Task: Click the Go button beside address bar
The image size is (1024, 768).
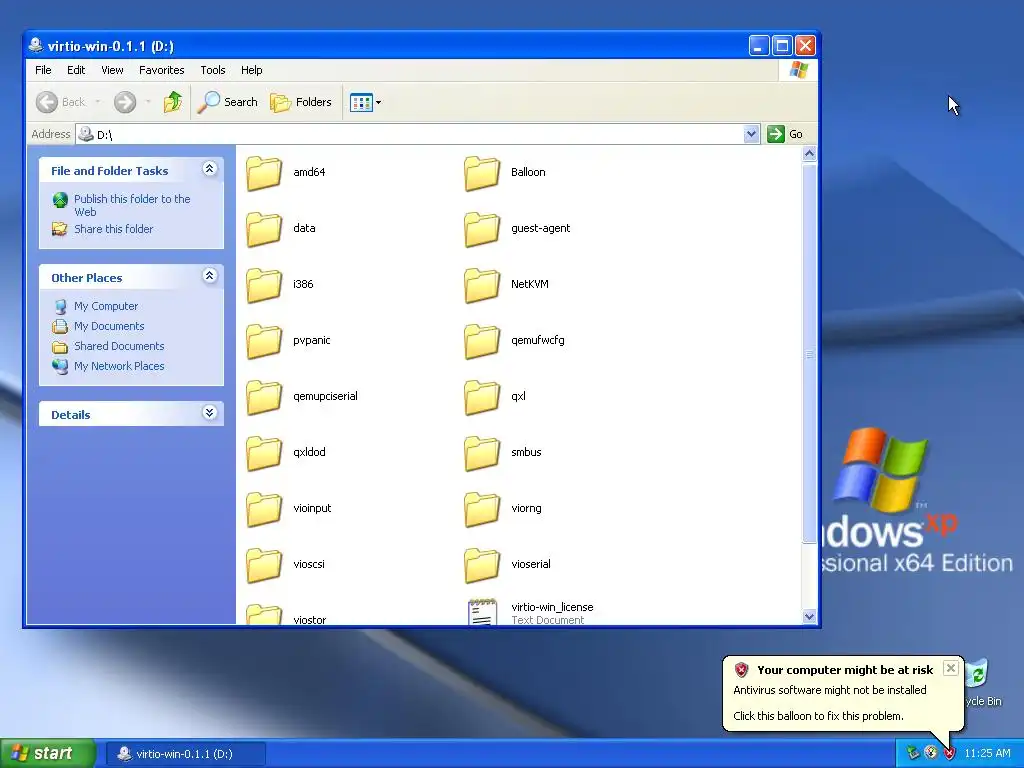Action: [786, 134]
